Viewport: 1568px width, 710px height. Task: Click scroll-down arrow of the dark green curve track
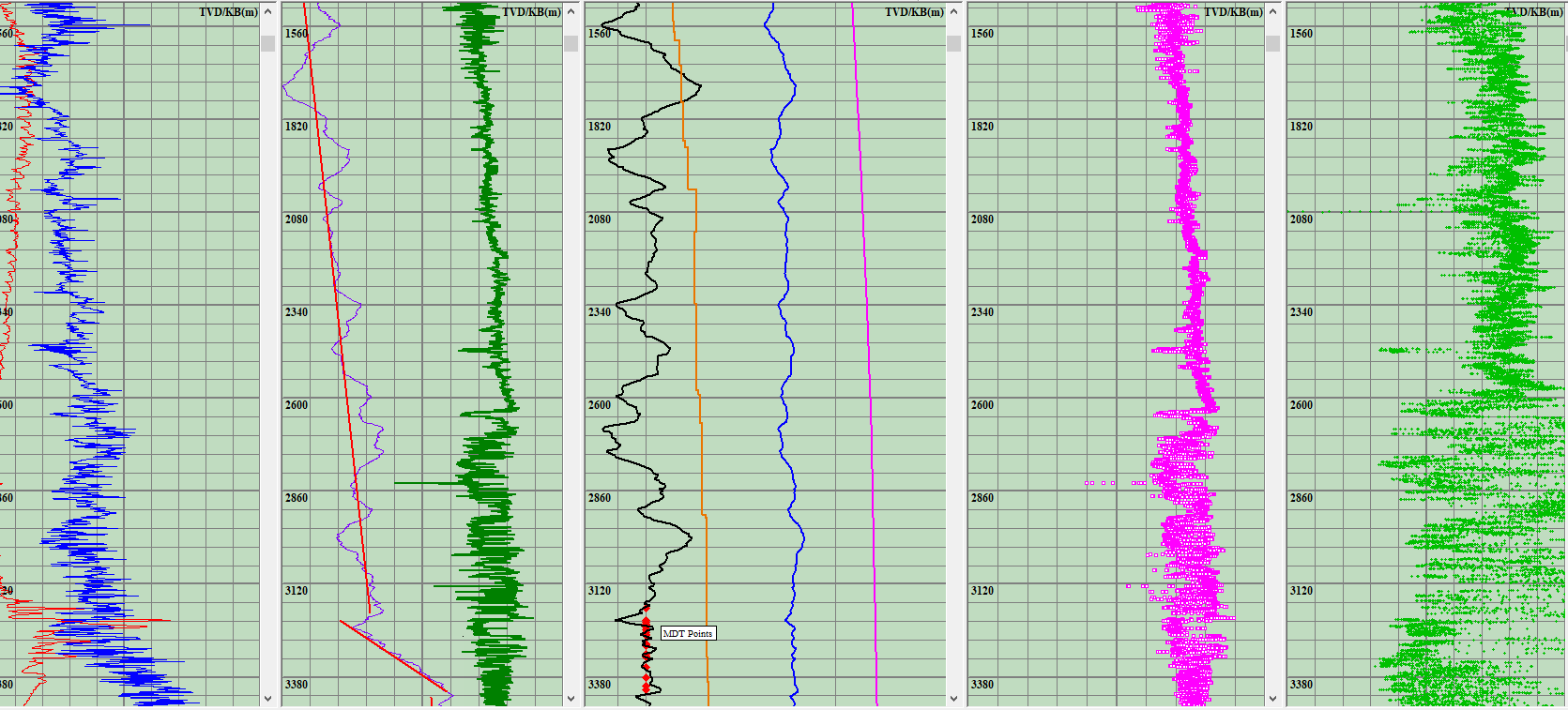(x=571, y=698)
